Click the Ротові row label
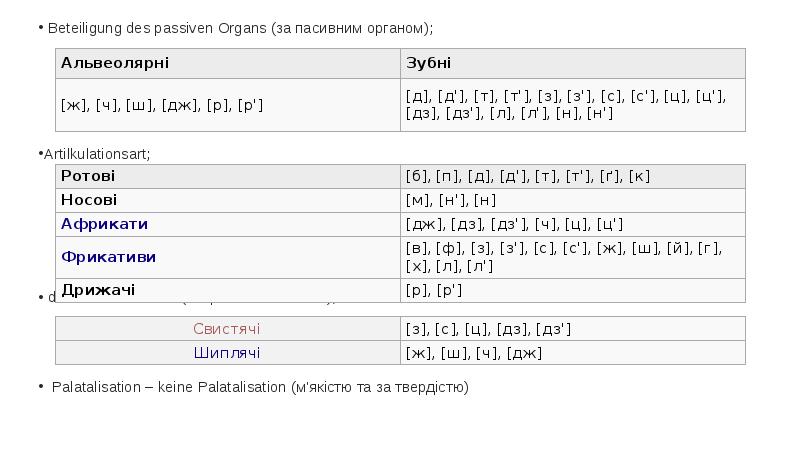800x449 pixels. click(x=228, y=177)
